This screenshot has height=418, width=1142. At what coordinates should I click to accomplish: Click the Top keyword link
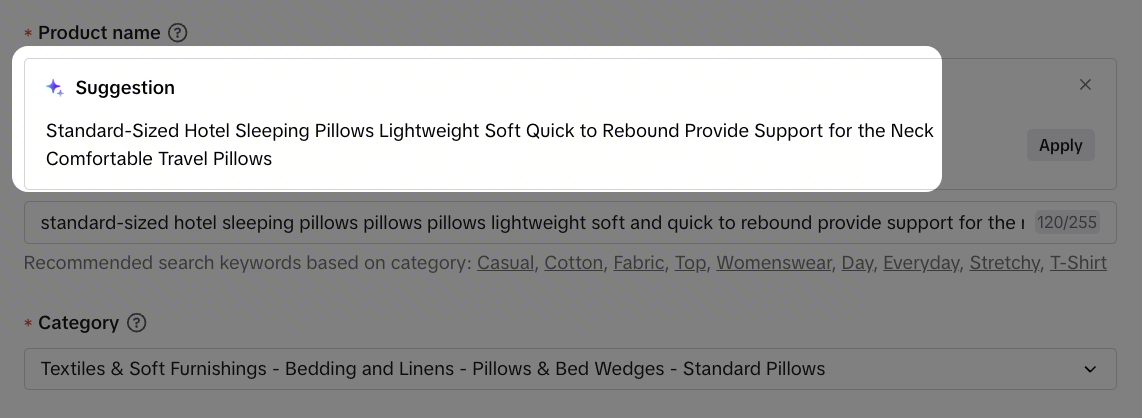pos(690,263)
